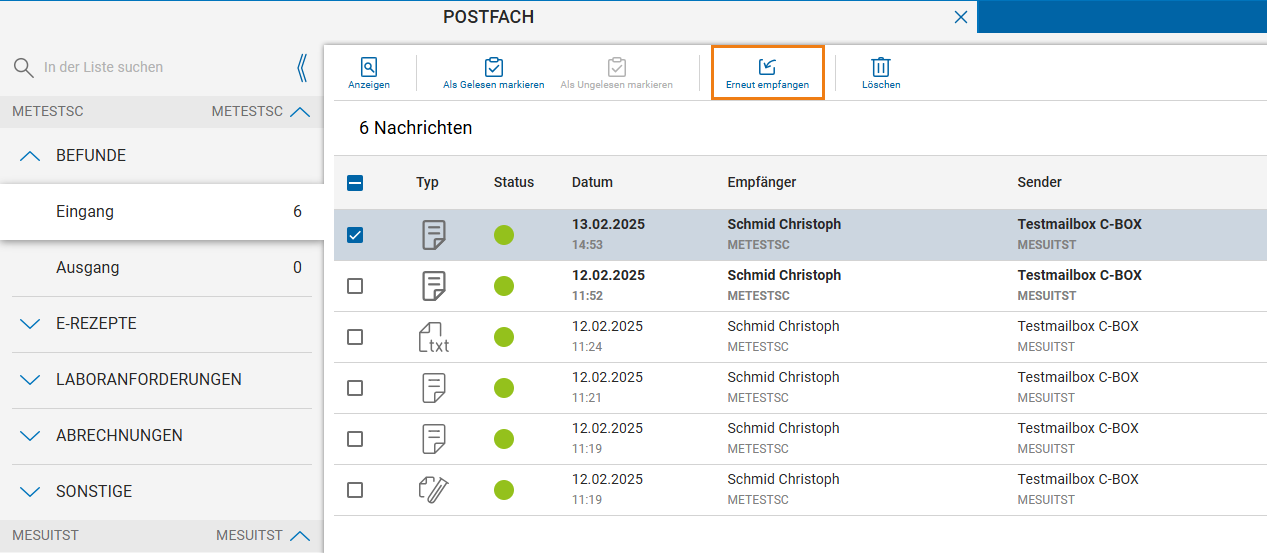1267x553 pixels.
Task: Sort by the Status column header
Action: (514, 182)
